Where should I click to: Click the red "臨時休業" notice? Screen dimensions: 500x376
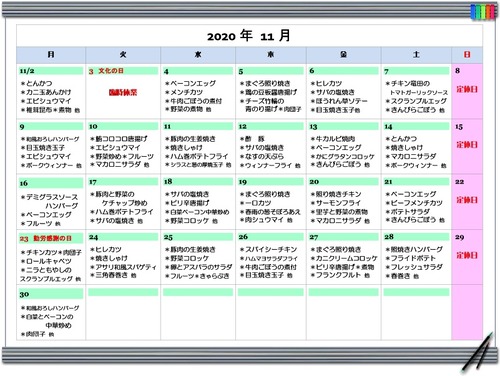point(123,92)
